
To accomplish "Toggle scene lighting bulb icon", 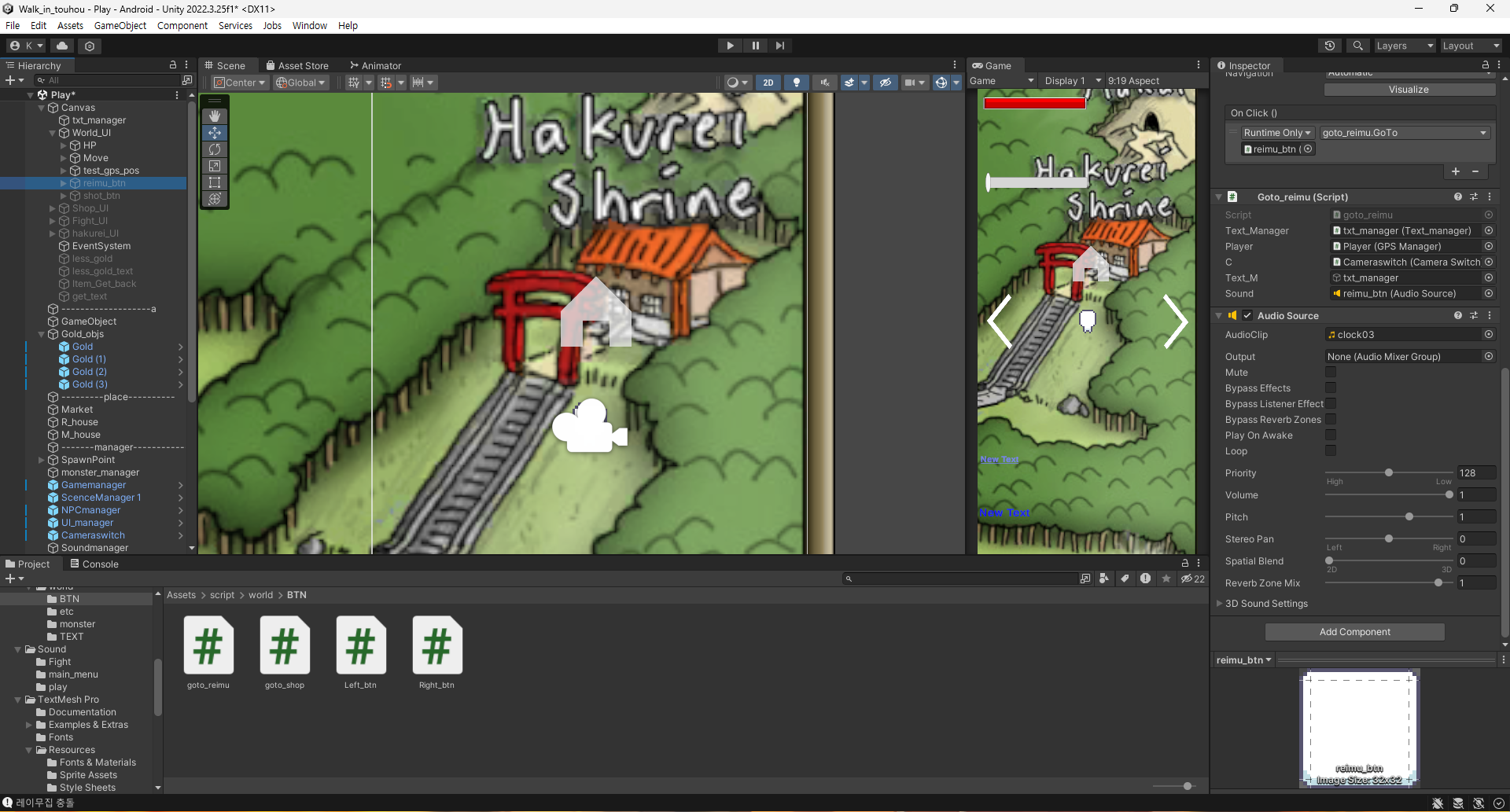I will (x=796, y=83).
